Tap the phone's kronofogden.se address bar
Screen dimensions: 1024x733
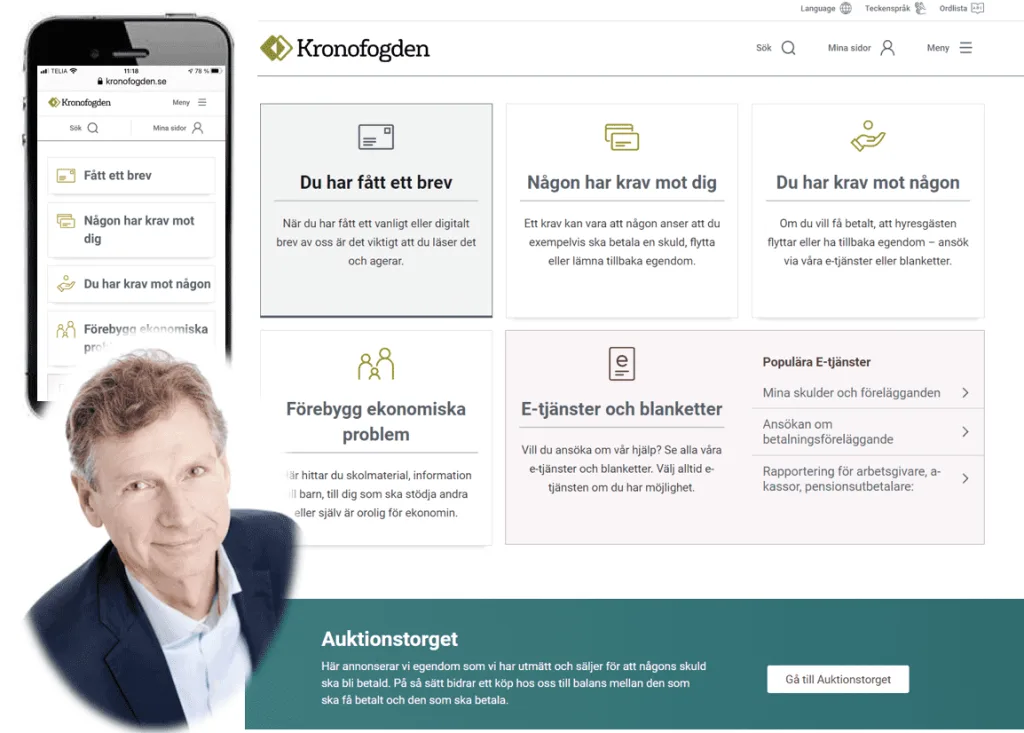pyautogui.click(x=131, y=81)
